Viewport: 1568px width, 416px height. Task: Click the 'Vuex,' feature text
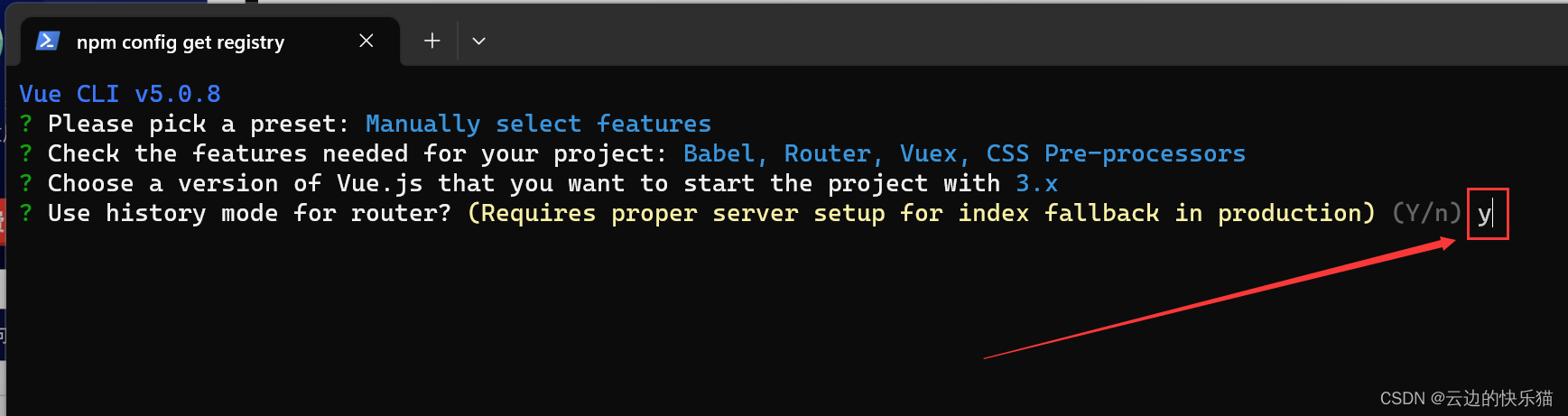click(935, 153)
